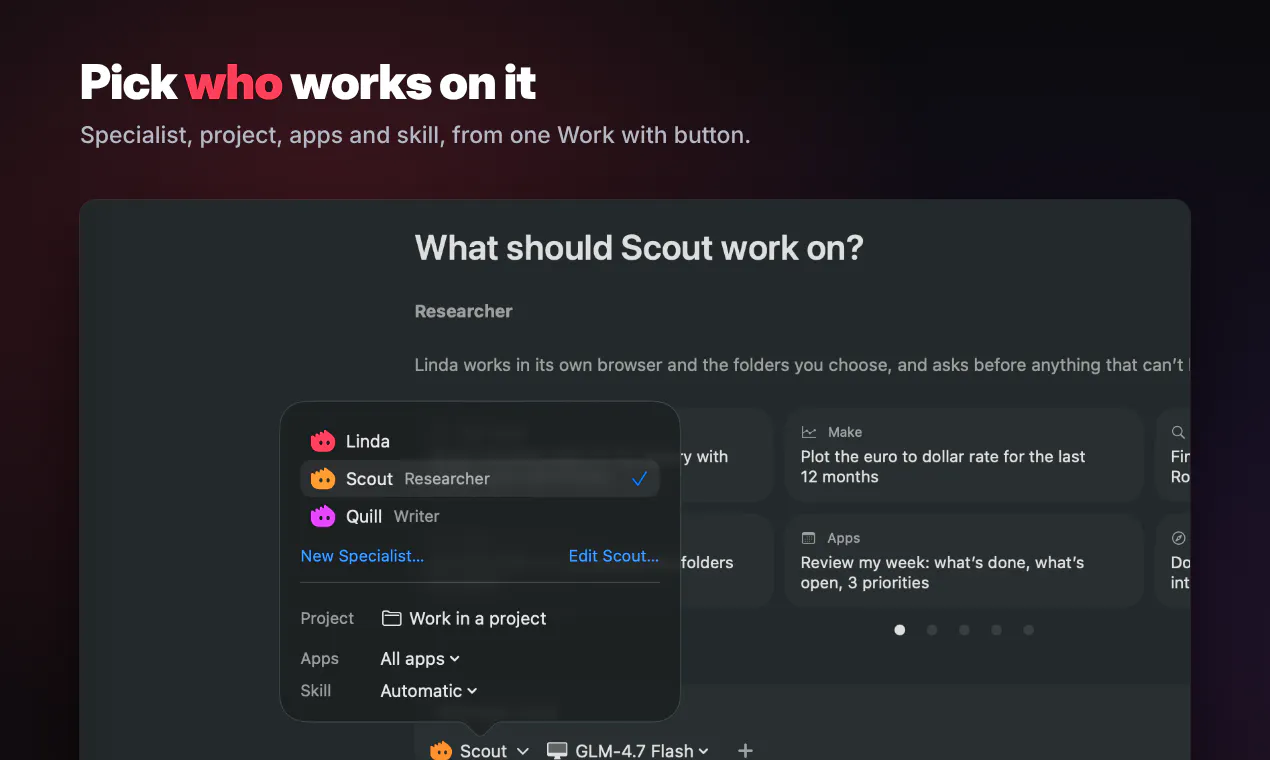The image size is (1270, 760).
Task: Click Work in a project option
Action: (464, 618)
